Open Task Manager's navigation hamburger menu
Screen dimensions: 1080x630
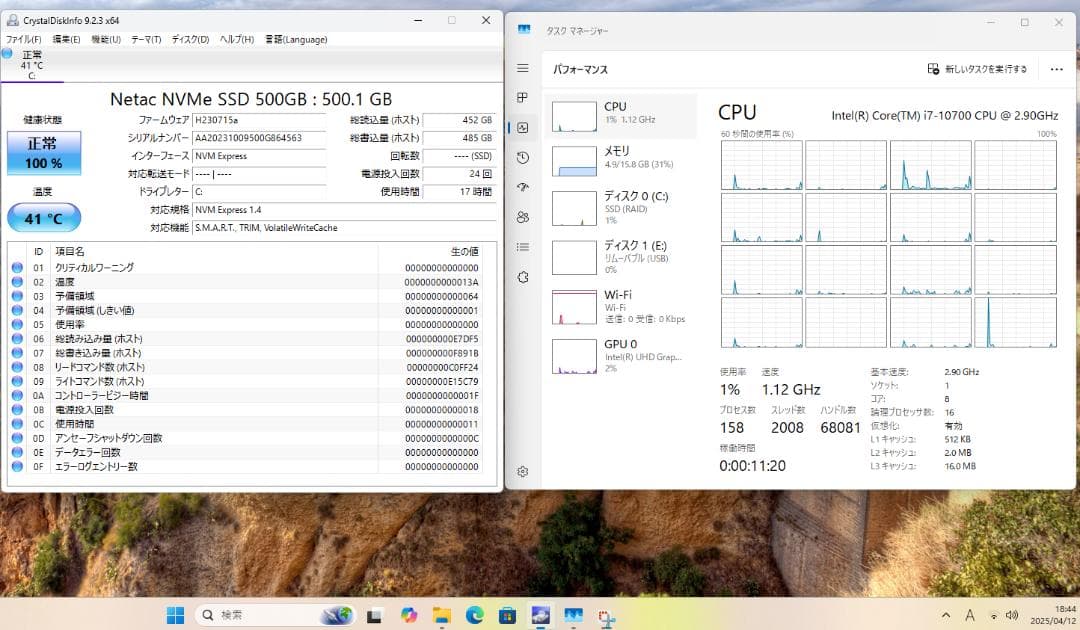(x=522, y=68)
